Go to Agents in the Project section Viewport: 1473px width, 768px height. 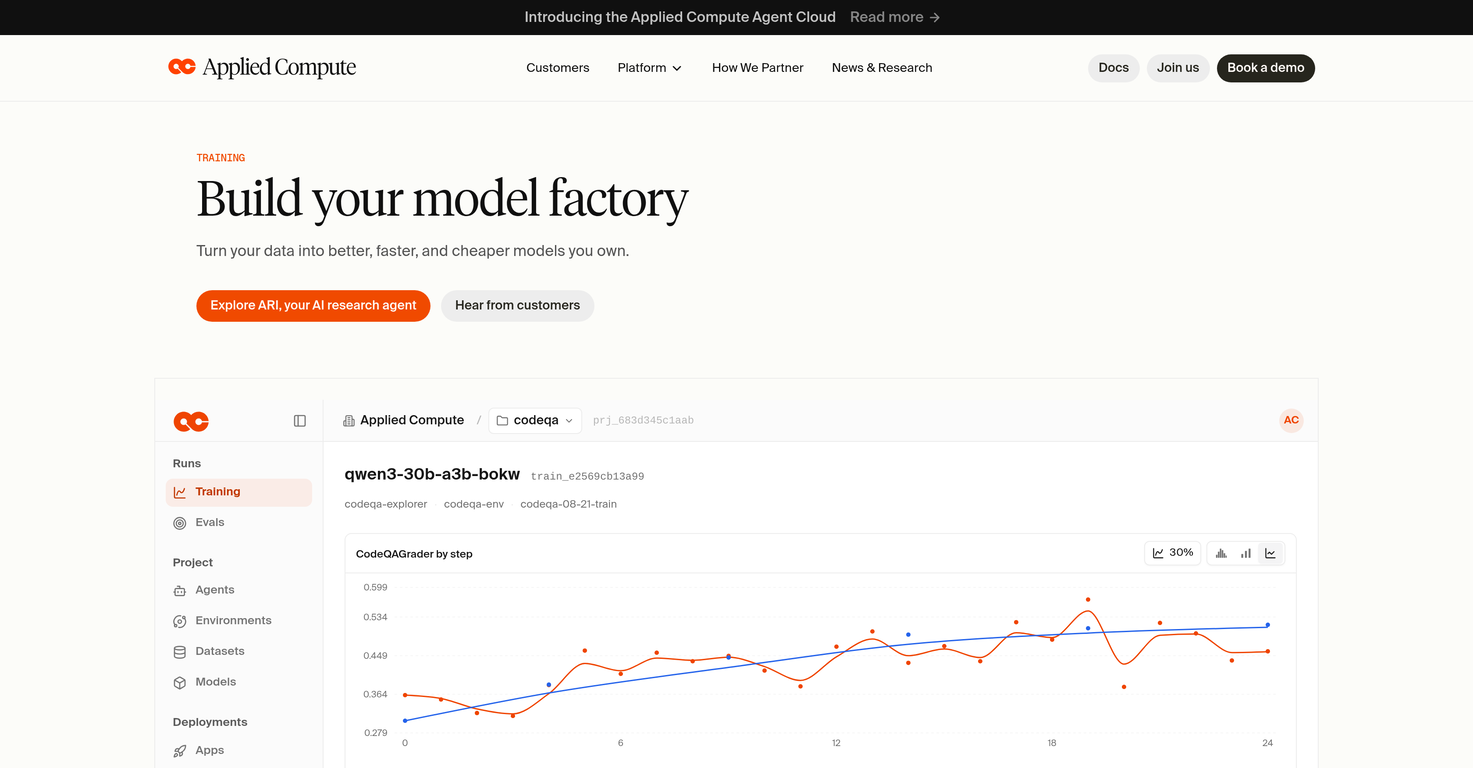[x=239, y=590]
